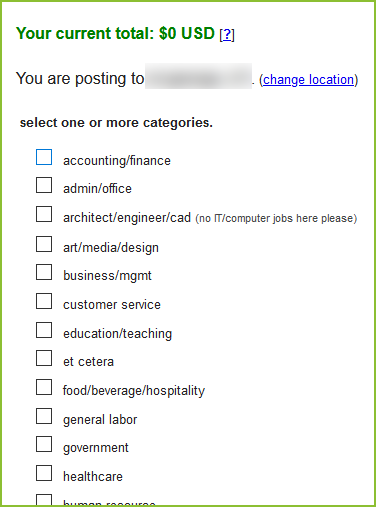Click the [?] help link beside total

tap(227, 34)
